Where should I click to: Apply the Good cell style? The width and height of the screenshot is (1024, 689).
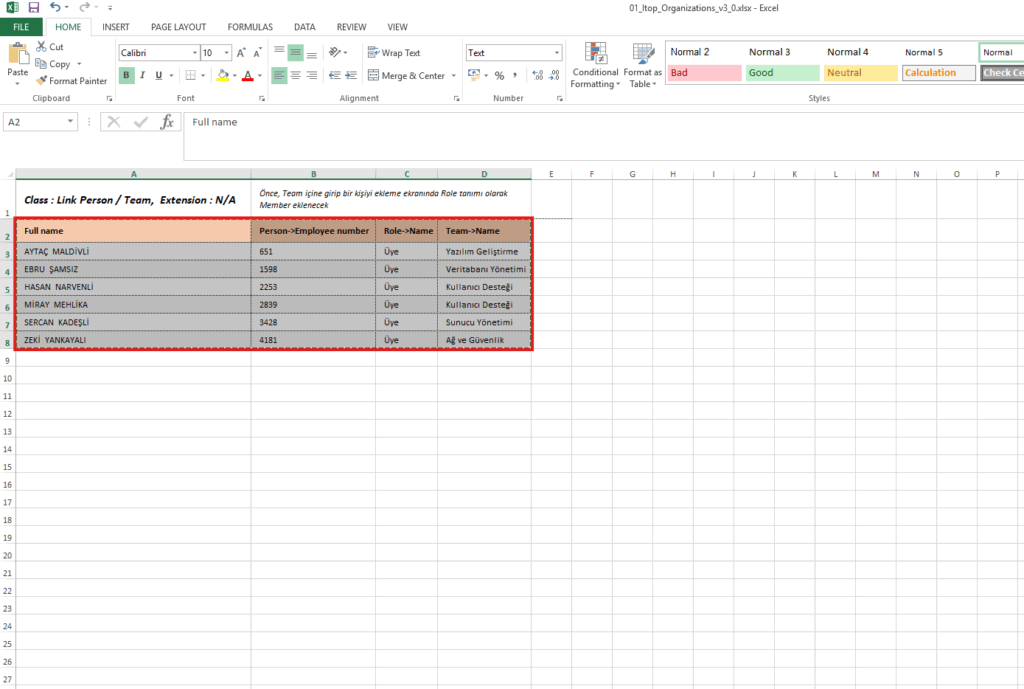pyautogui.click(x=783, y=72)
